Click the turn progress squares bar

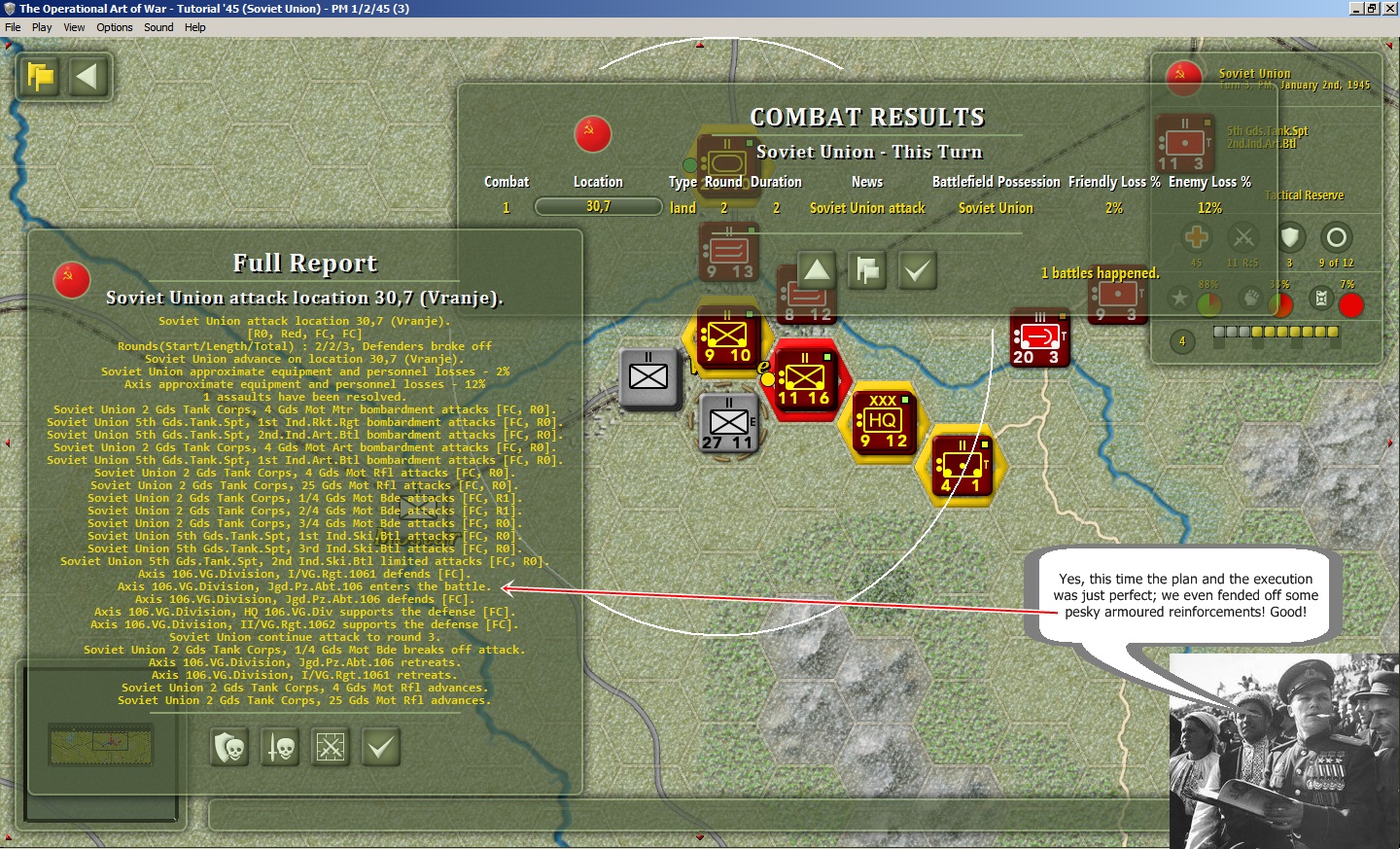coord(1276,332)
